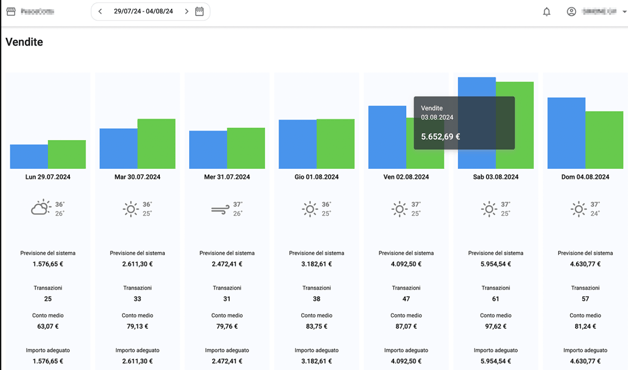Click the blue bar for Mer 31.07.2024
Screen dimensions: 628x370
(208, 150)
